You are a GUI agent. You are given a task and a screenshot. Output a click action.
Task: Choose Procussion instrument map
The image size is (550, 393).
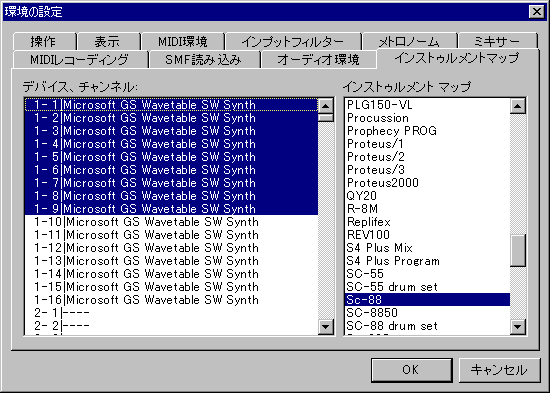tap(428, 118)
